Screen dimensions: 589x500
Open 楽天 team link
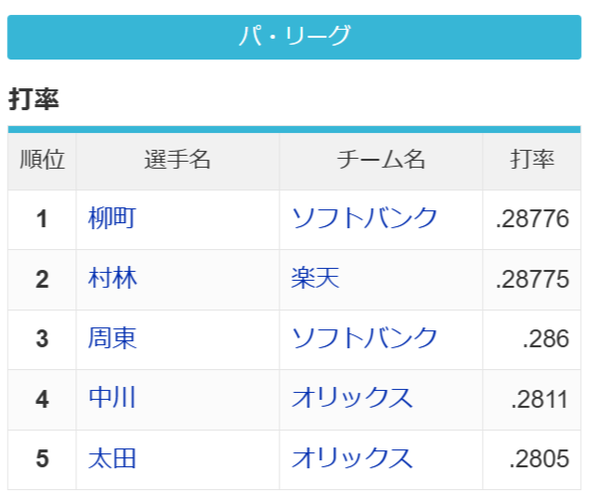pos(316,278)
